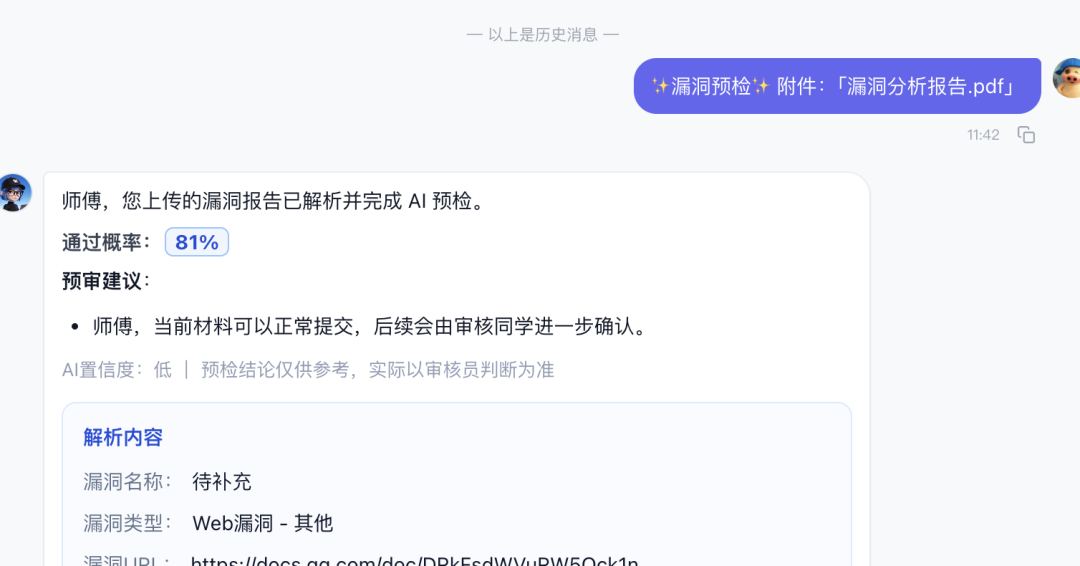Click the 待补充 vulnerability name value

(222, 481)
